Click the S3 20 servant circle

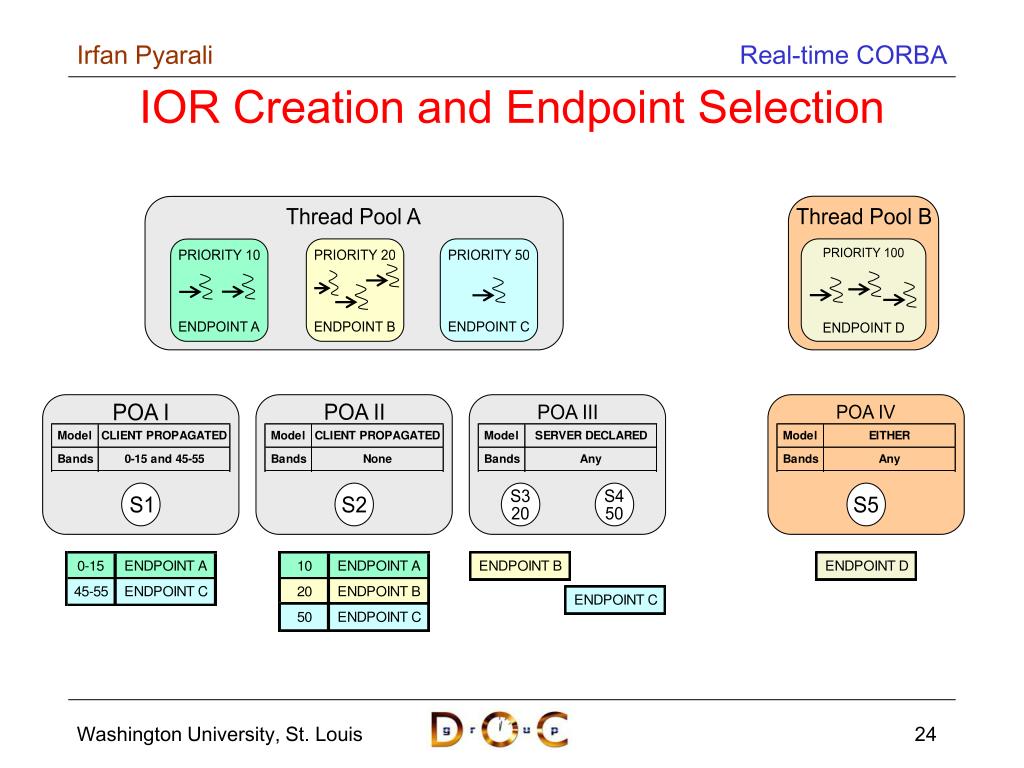pos(520,504)
